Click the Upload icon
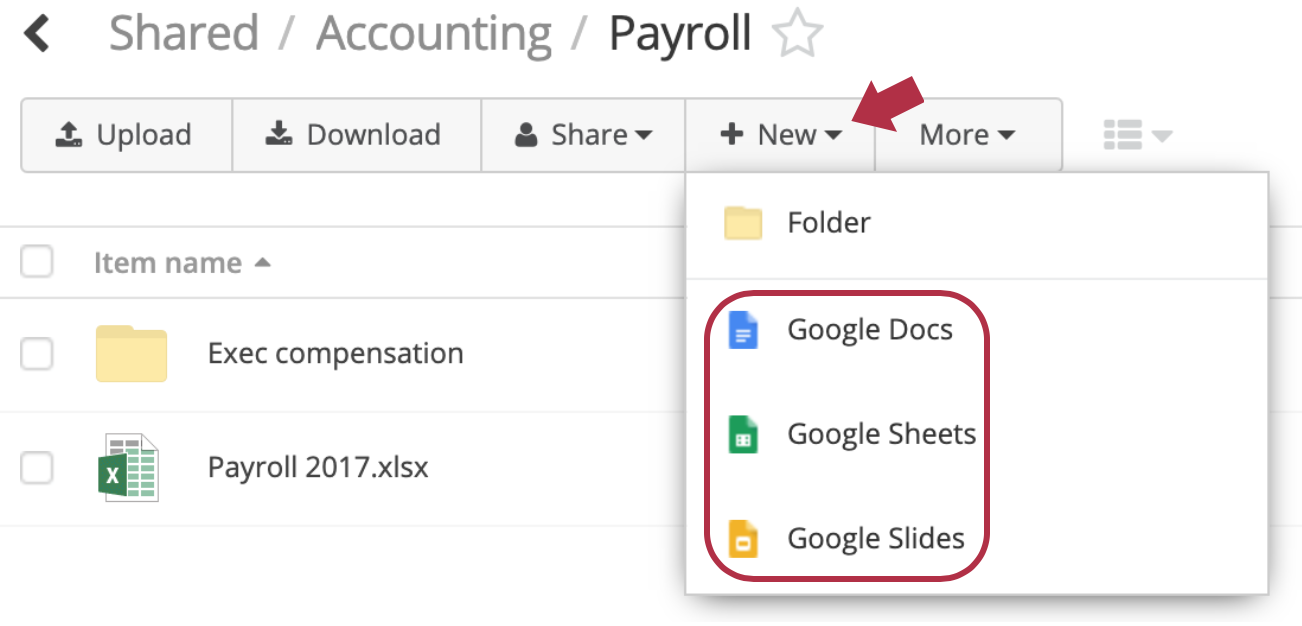The image size is (1302, 626). (x=68, y=133)
